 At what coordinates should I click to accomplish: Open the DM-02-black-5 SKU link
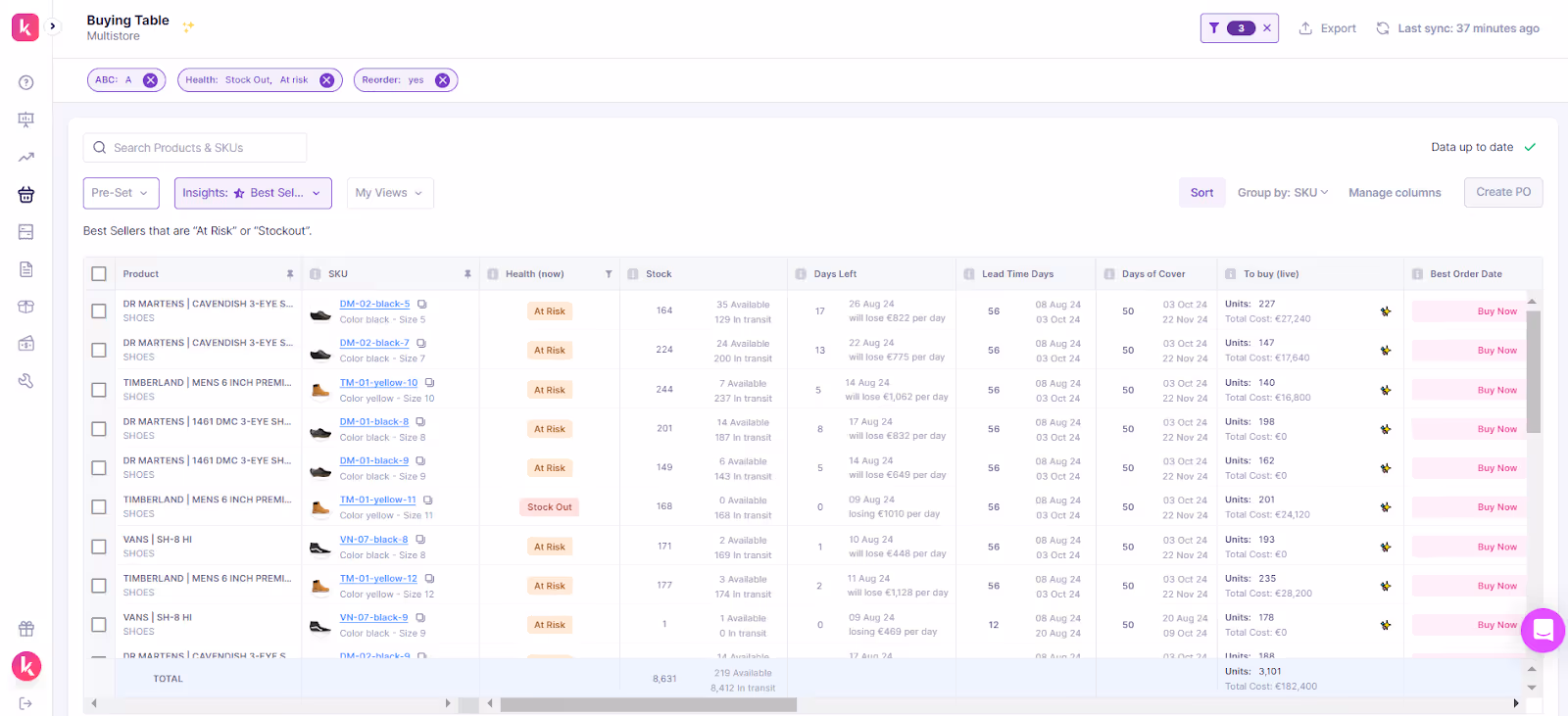click(374, 305)
